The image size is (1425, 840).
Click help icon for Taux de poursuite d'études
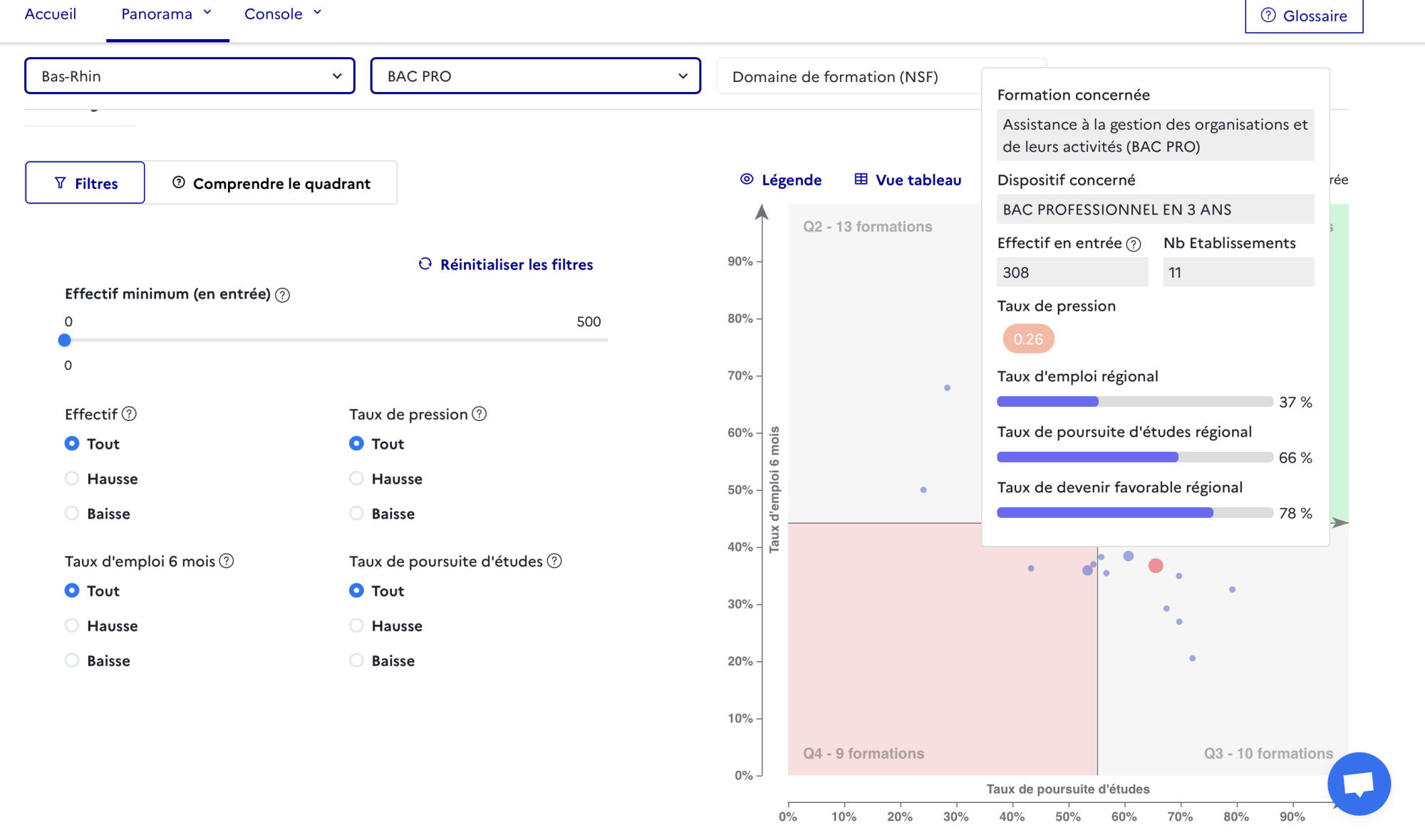(x=554, y=561)
